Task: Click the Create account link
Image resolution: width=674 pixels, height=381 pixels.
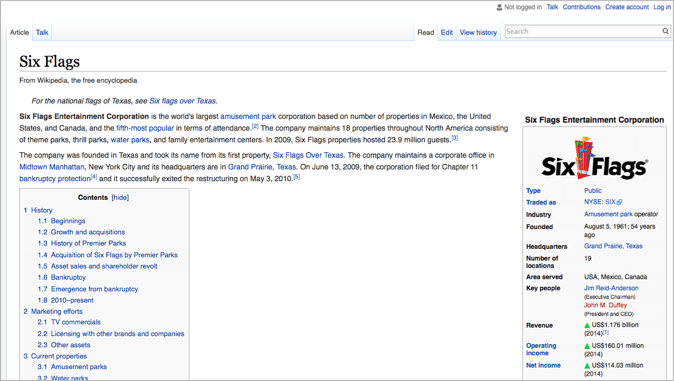Action: [x=627, y=7]
